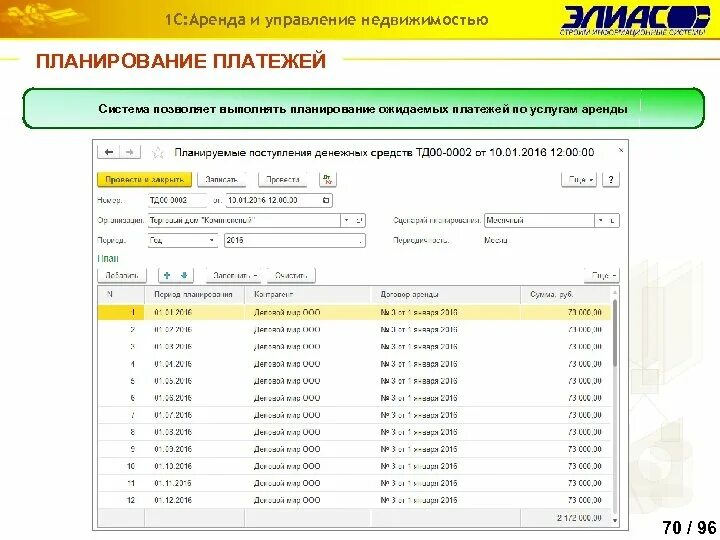Show document postings with Дт/Кт icon

click(x=327, y=180)
